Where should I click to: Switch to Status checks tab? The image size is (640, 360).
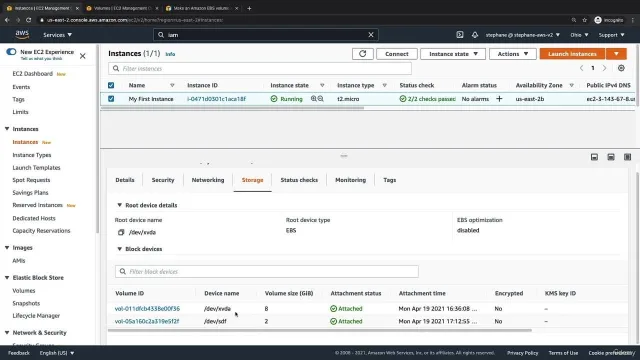coord(299,180)
